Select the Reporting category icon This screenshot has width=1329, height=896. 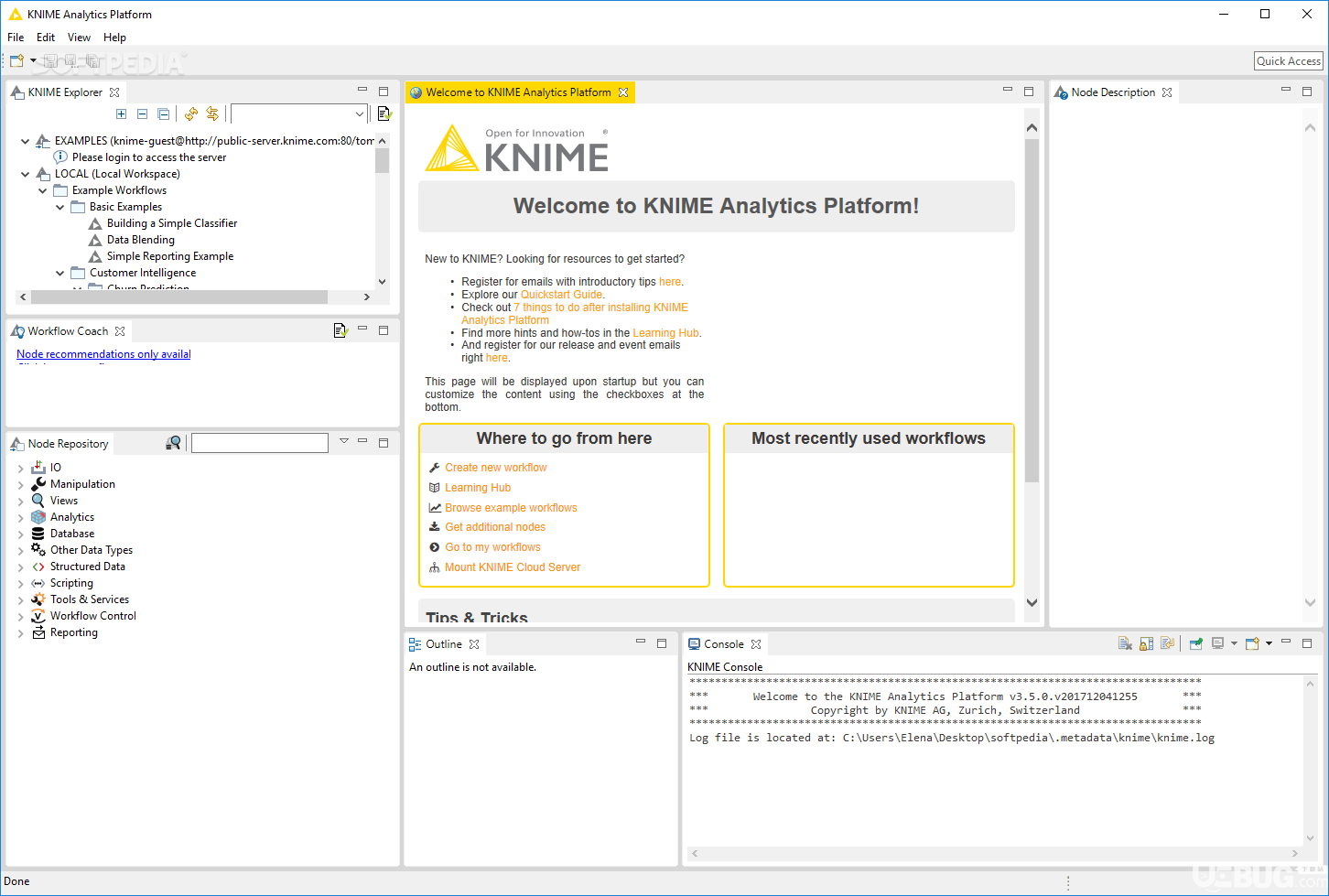click(x=38, y=632)
